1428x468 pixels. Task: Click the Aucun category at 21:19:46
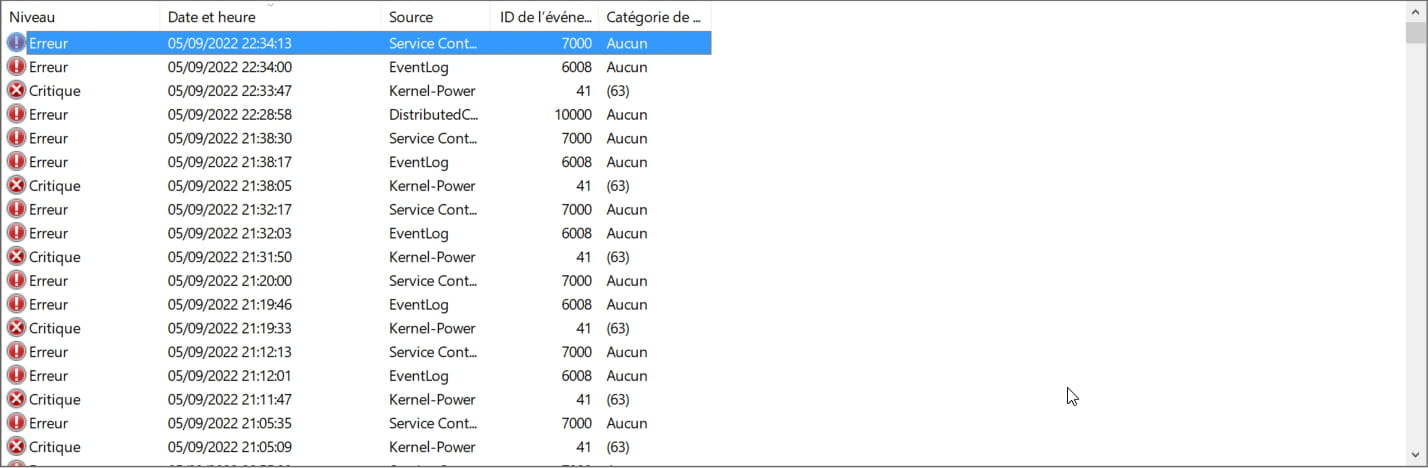627,304
